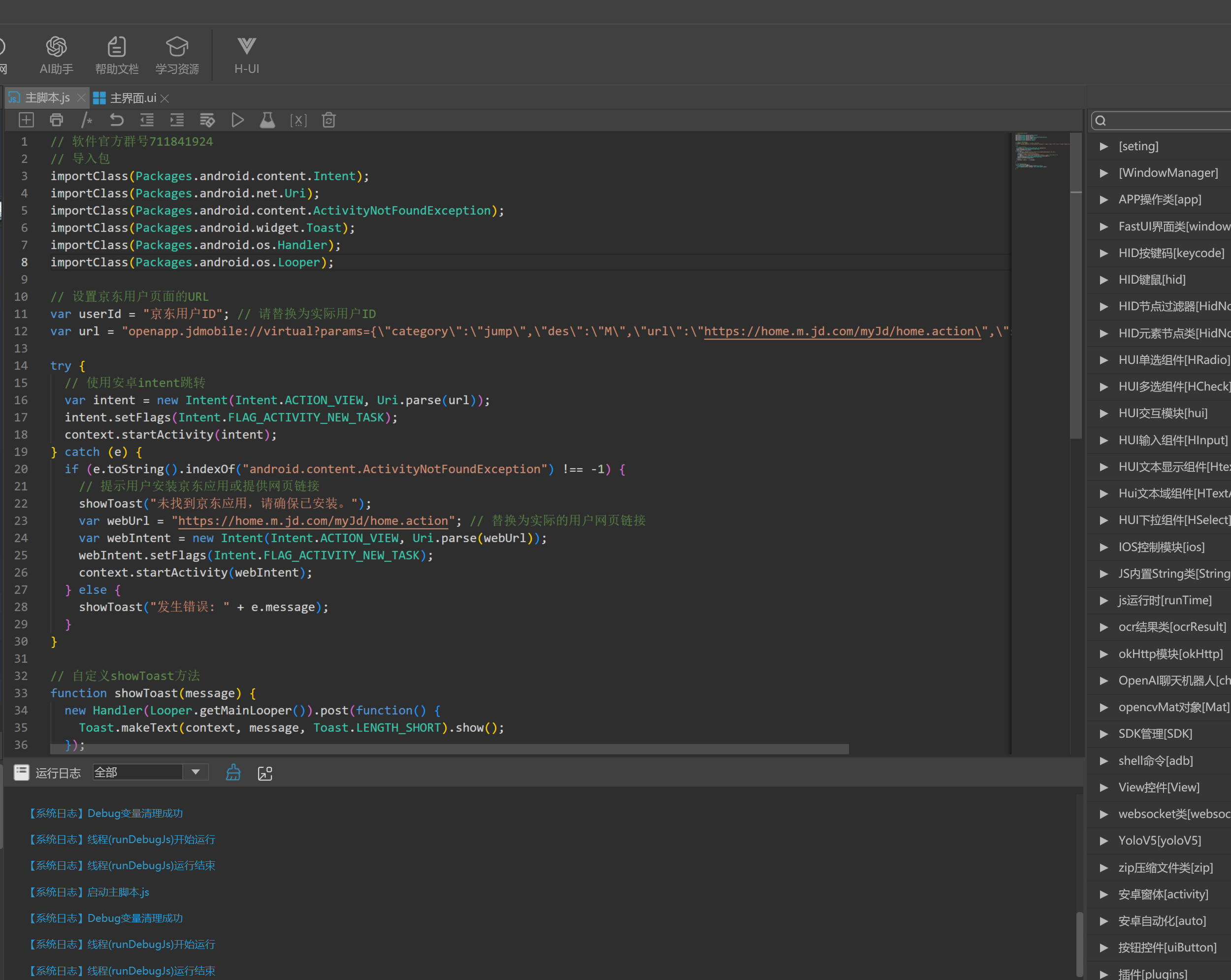Image resolution: width=1231 pixels, height=980 pixels.
Task: Select js运行时[runTime] item
Action: coord(1165,600)
